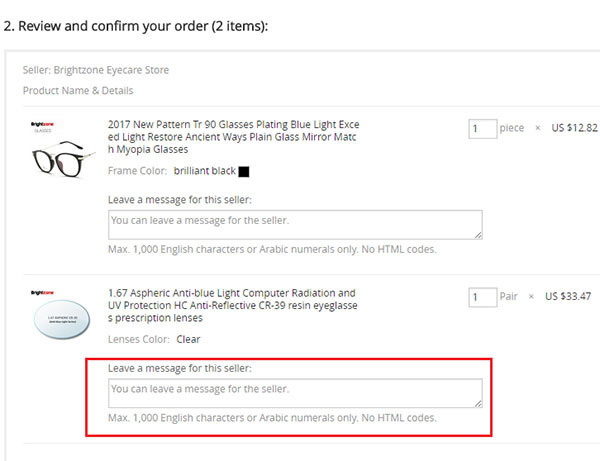
Task: Click the Review and confirm your order heading
Action: pos(136,26)
